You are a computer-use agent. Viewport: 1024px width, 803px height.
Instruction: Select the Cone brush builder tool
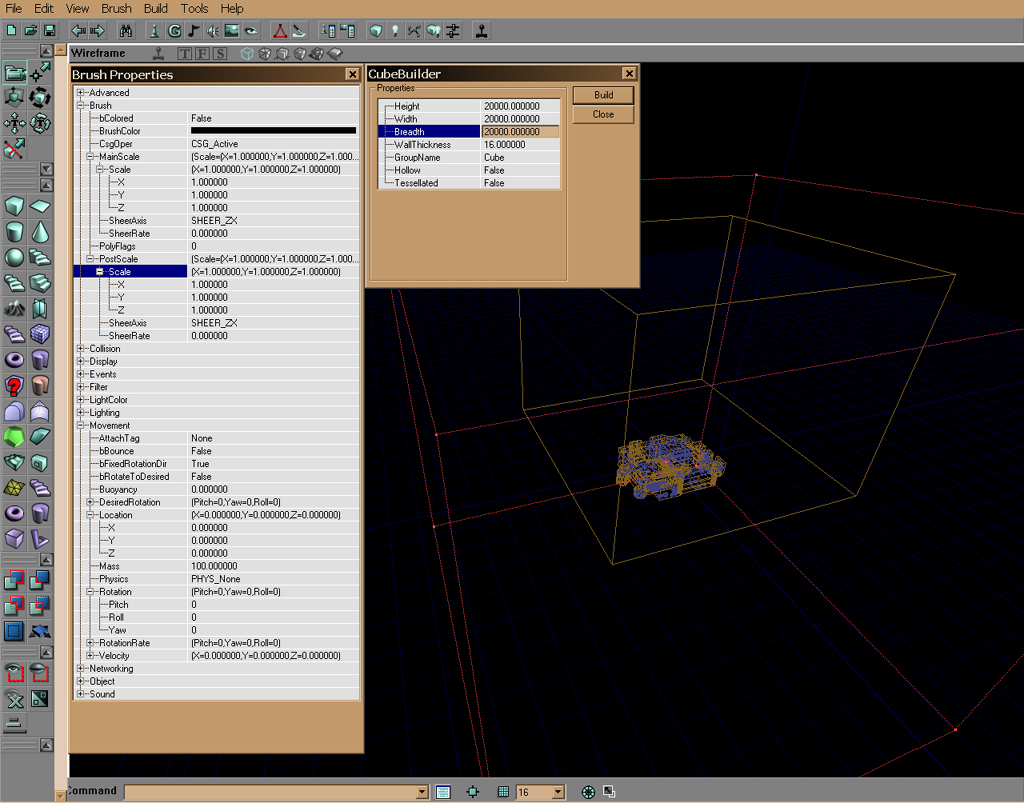40,232
